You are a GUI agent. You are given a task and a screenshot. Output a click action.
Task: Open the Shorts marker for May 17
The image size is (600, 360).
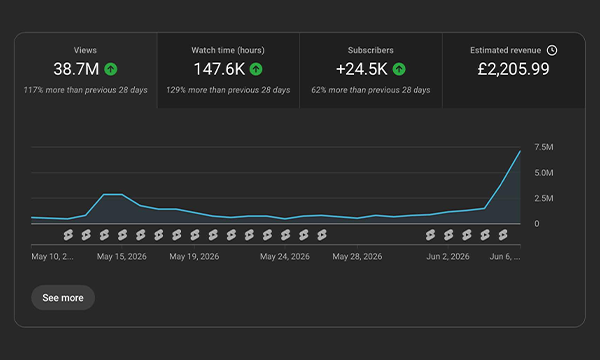(x=158, y=235)
